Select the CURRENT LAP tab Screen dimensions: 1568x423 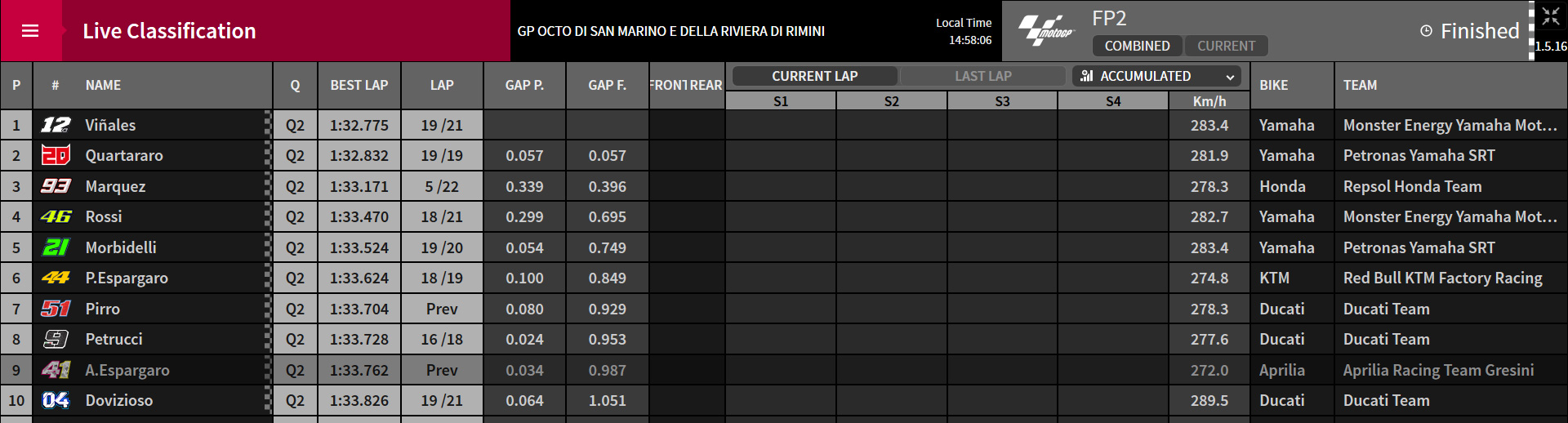[815, 76]
